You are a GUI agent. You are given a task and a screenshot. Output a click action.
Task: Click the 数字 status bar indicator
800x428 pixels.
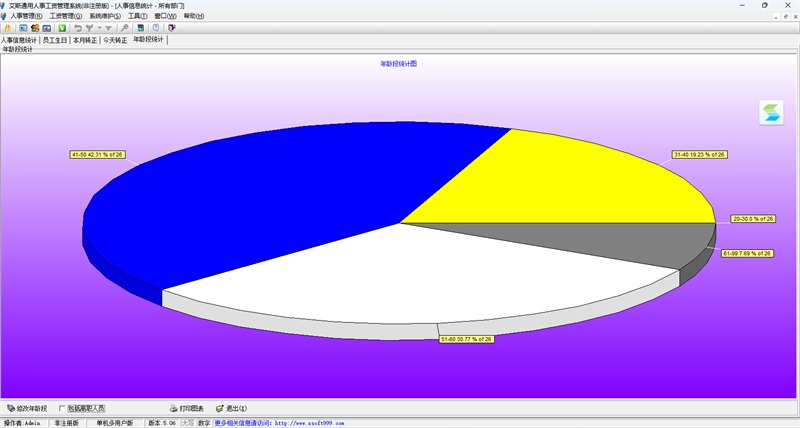tap(204, 423)
